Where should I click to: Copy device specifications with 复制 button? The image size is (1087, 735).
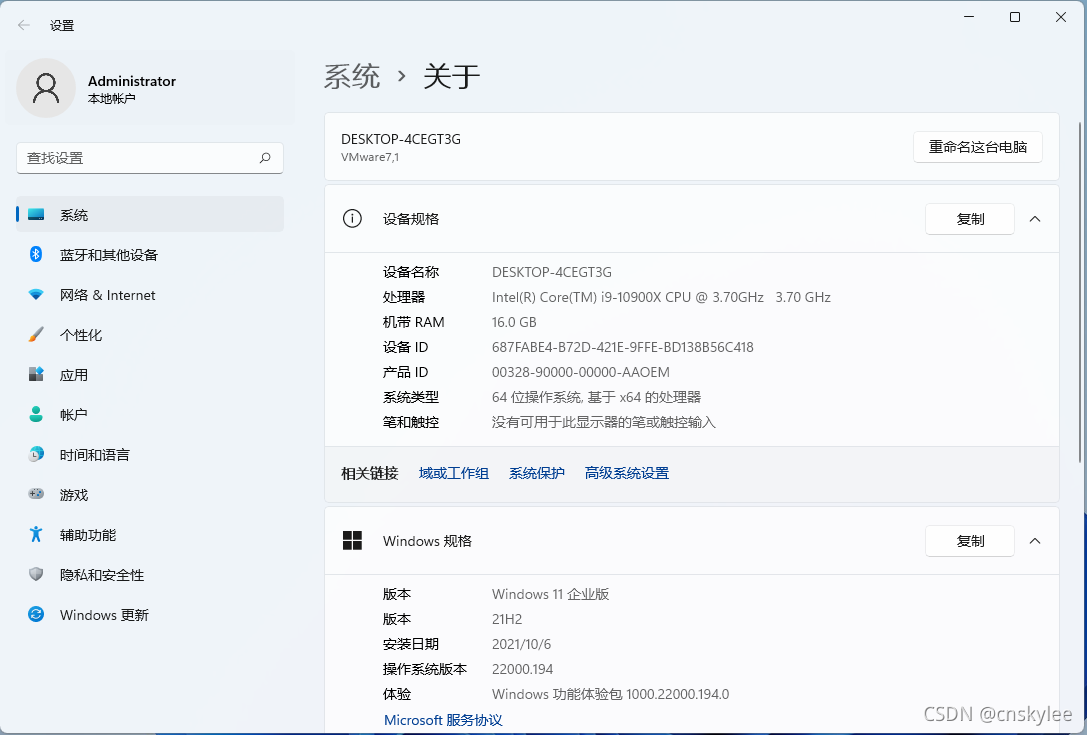coord(970,219)
